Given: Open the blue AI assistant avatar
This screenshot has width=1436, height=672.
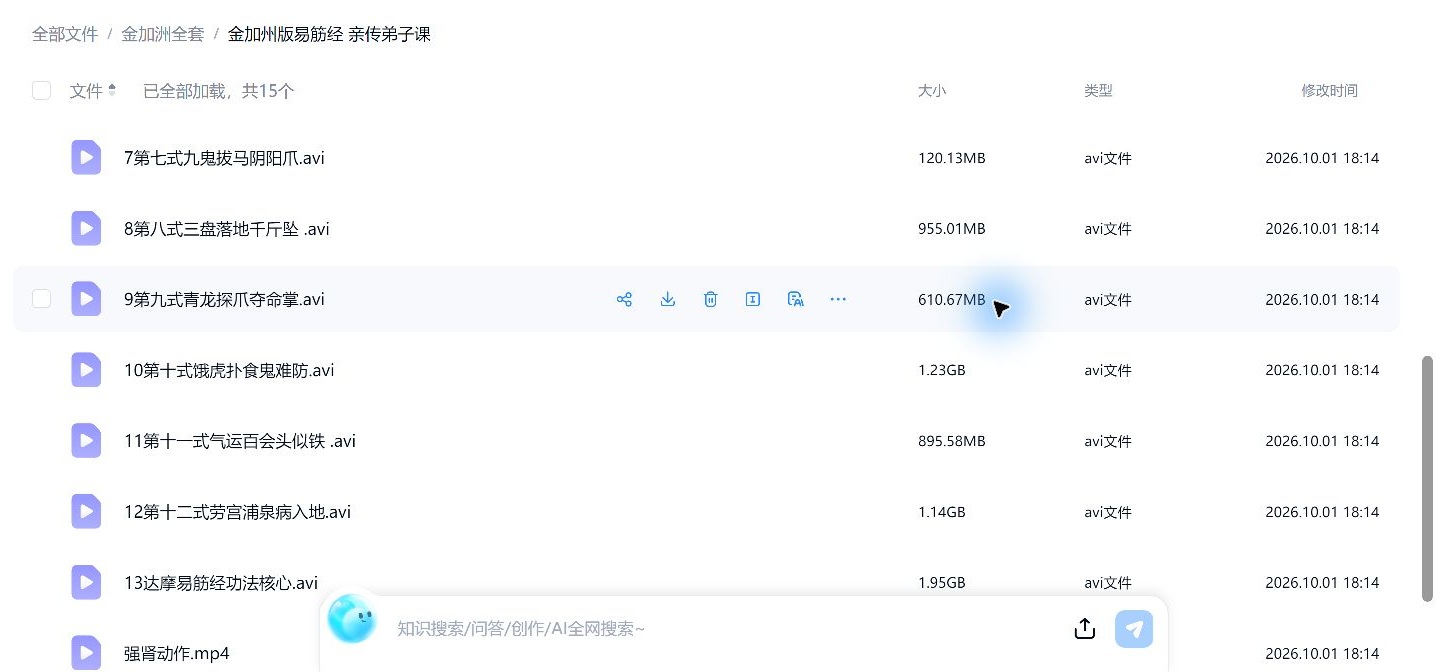Looking at the screenshot, I should (351, 619).
